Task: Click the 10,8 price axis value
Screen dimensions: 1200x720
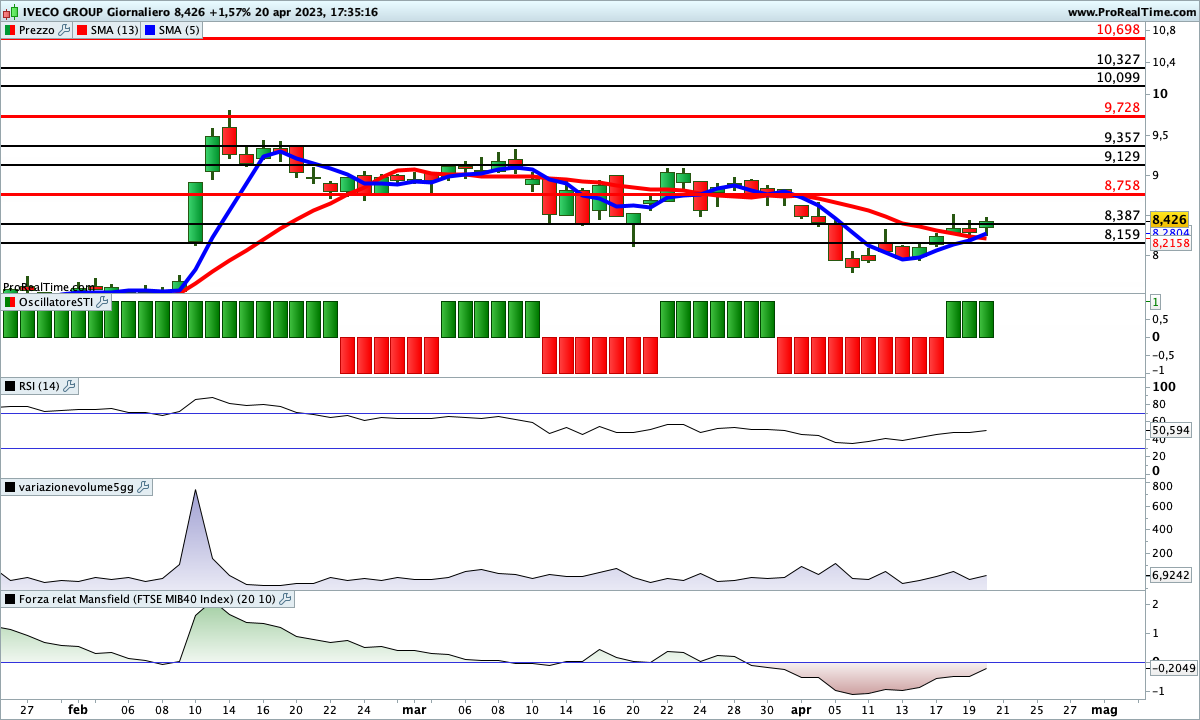Action: (x=1163, y=30)
